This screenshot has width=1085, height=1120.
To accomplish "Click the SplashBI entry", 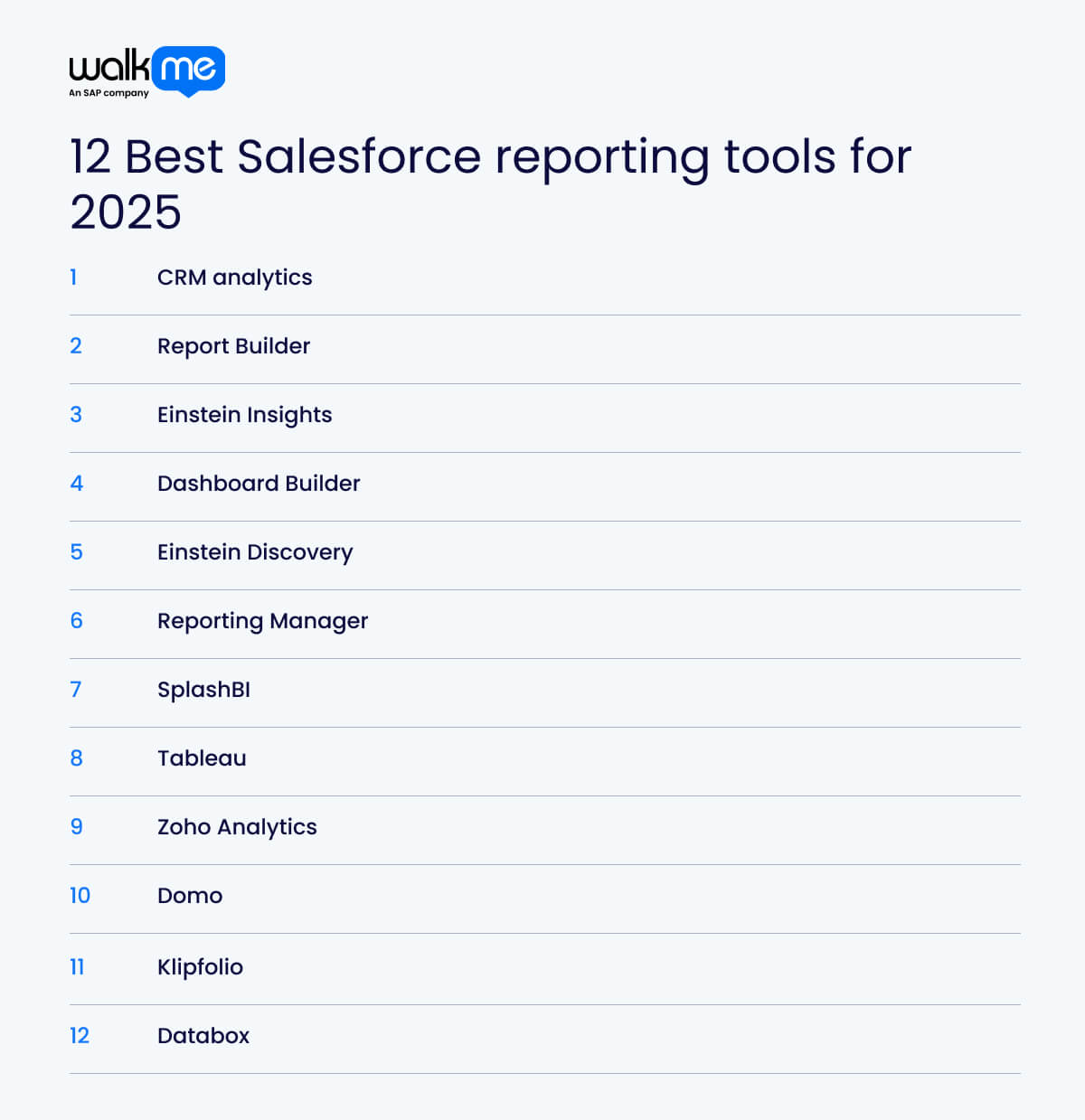I will [203, 690].
